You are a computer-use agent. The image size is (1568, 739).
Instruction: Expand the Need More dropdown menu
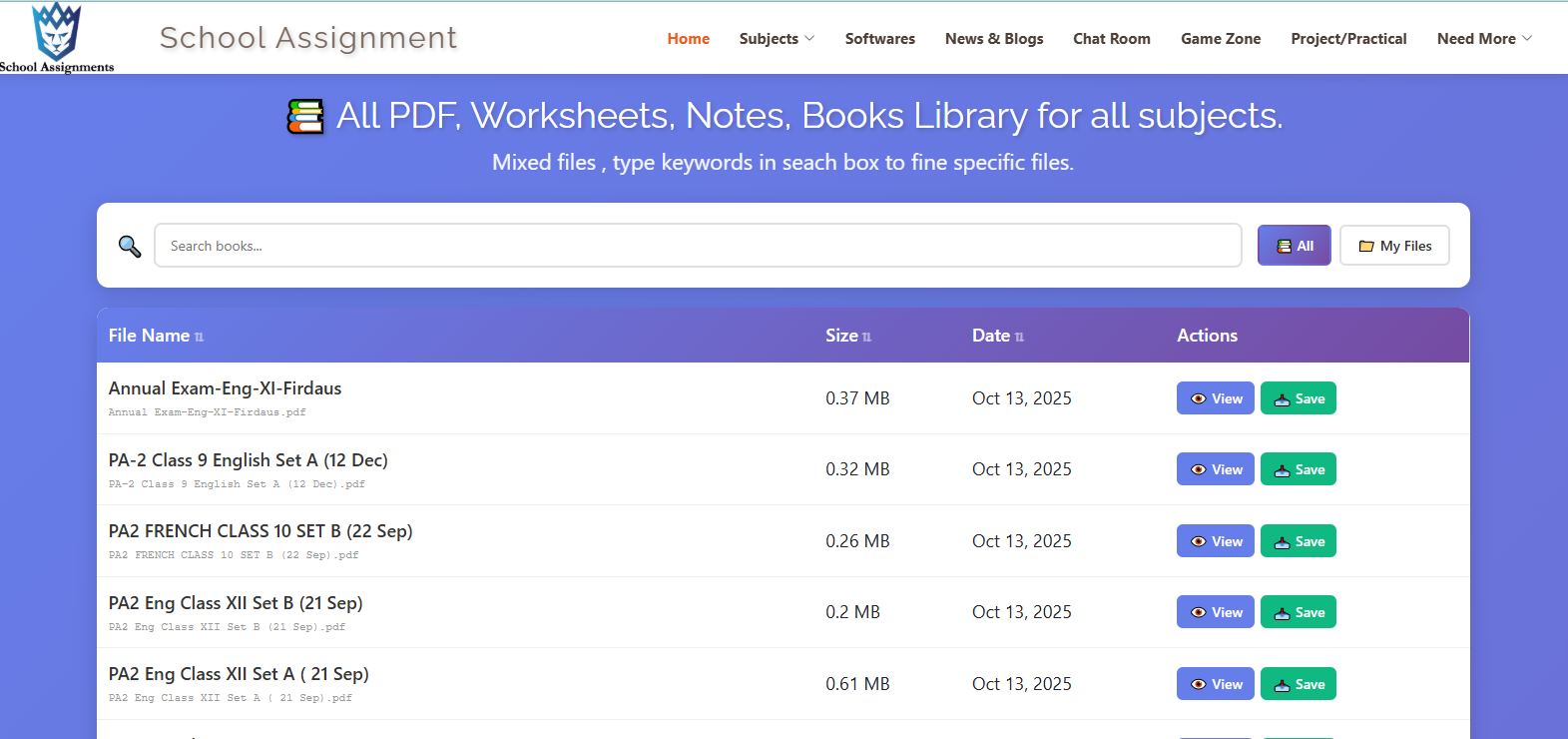1484,39
